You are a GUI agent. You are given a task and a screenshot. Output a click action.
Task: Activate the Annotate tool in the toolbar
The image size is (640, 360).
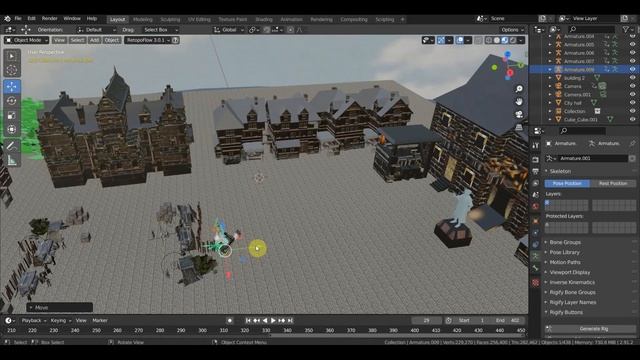point(12,146)
